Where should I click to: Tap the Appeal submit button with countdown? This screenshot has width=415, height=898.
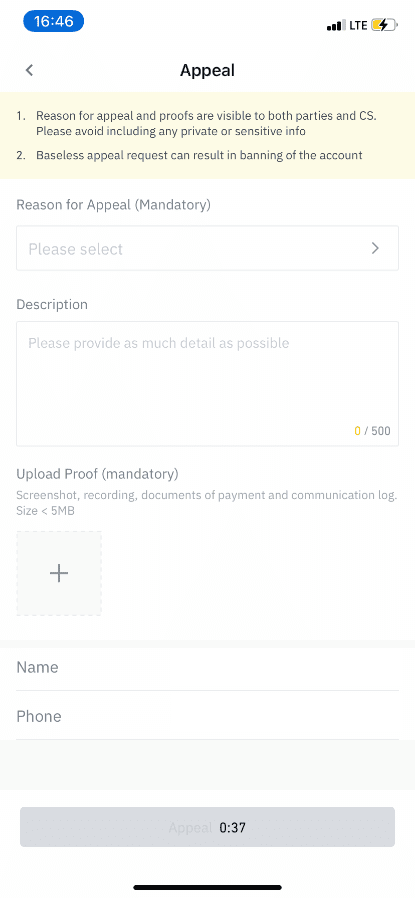(x=207, y=827)
